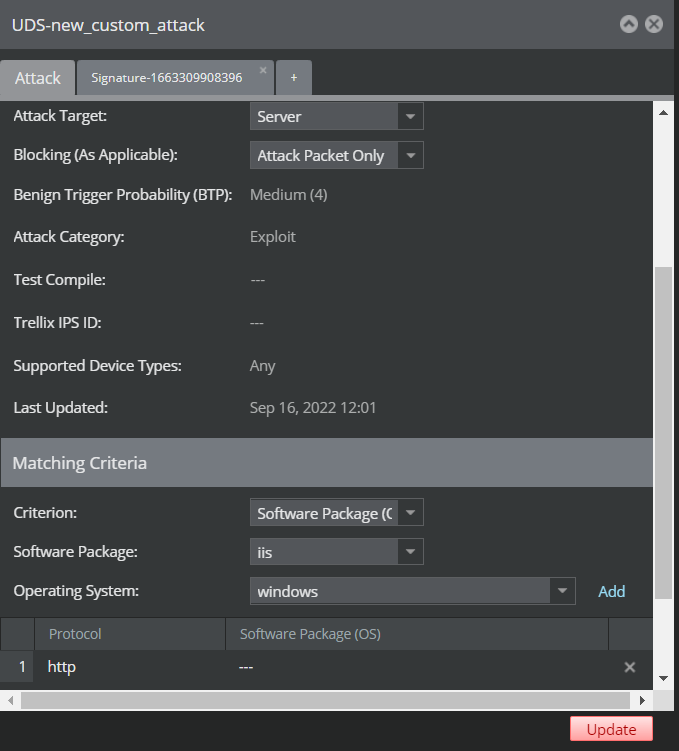Select the http protocol cell
The height and width of the screenshot is (751, 679).
click(x=62, y=667)
